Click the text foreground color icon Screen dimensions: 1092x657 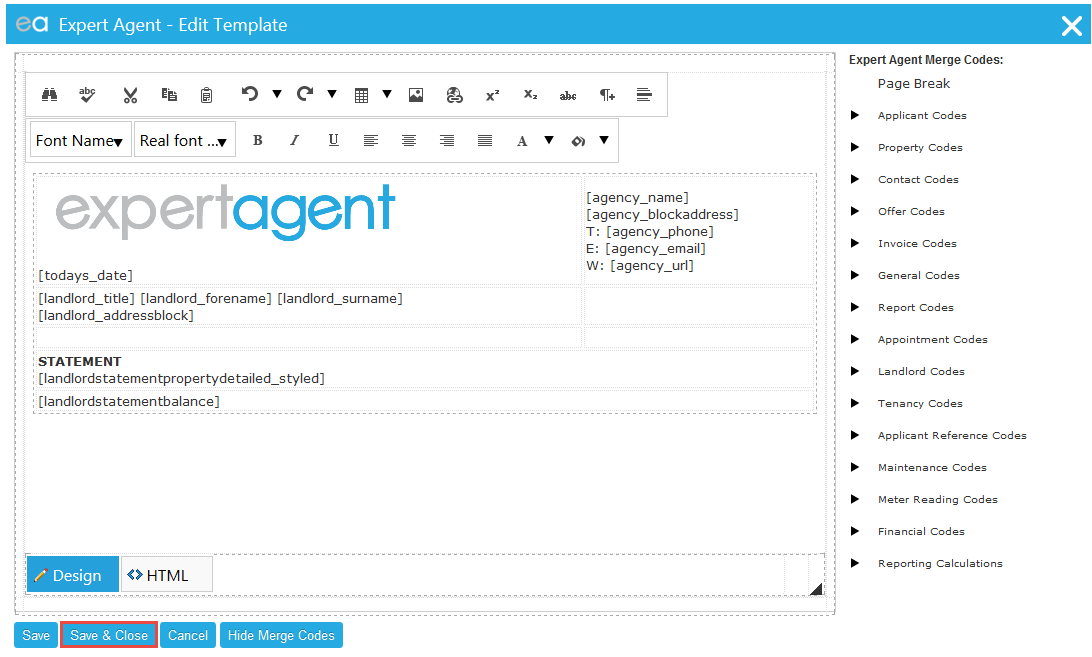pyautogui.click(x=522, y=141)
